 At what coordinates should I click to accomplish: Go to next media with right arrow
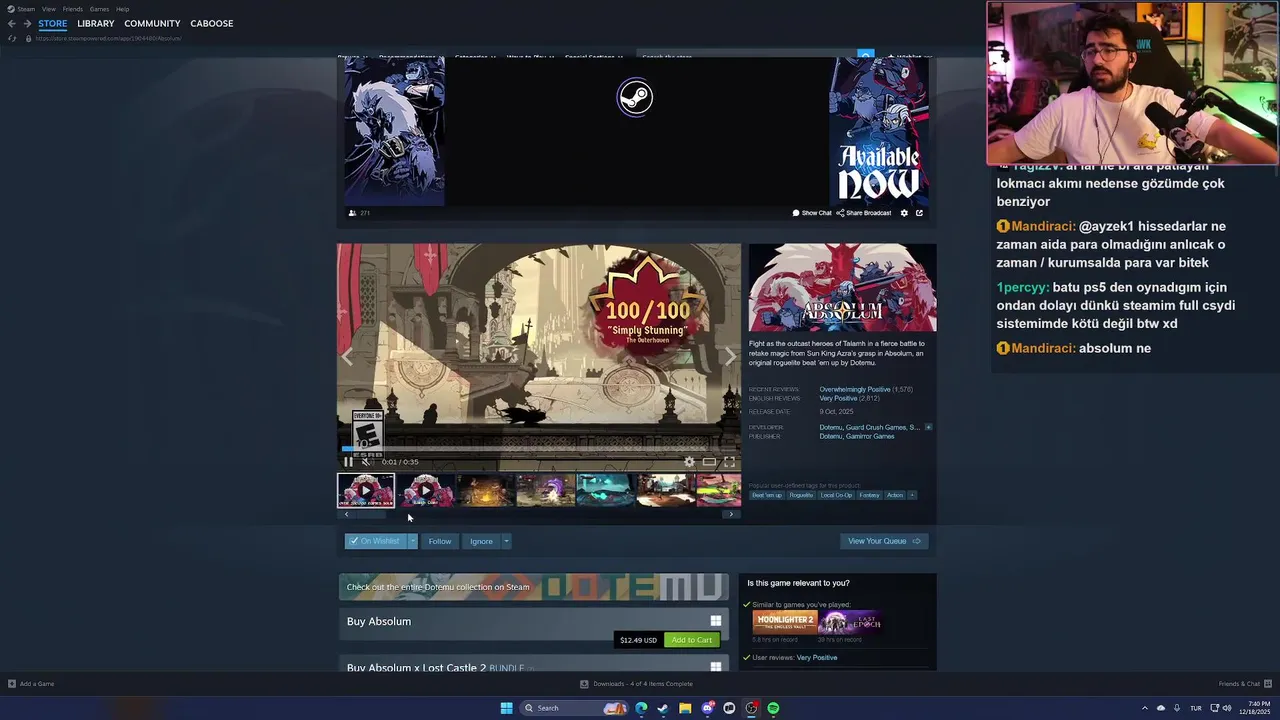tap(729, 357)
